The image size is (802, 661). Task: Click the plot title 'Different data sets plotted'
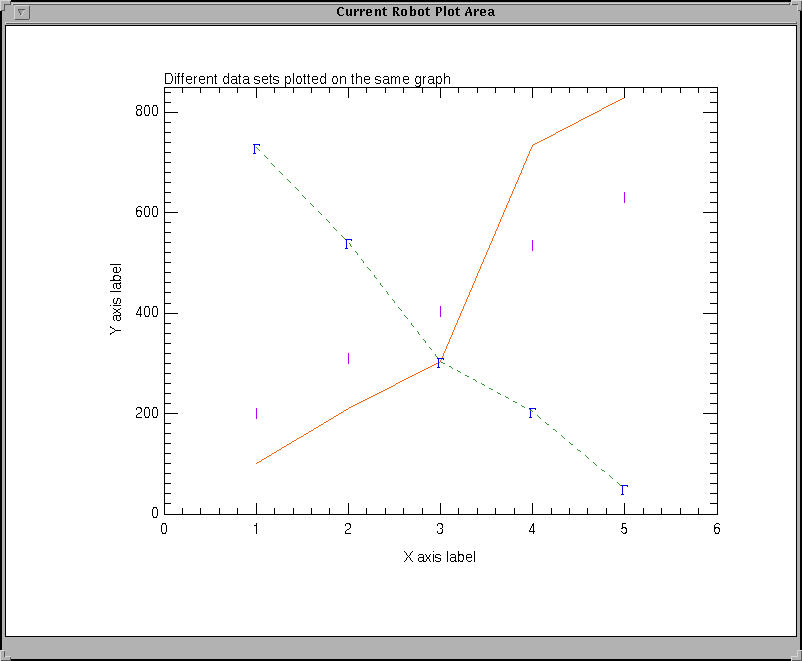(x=307, y=78)
